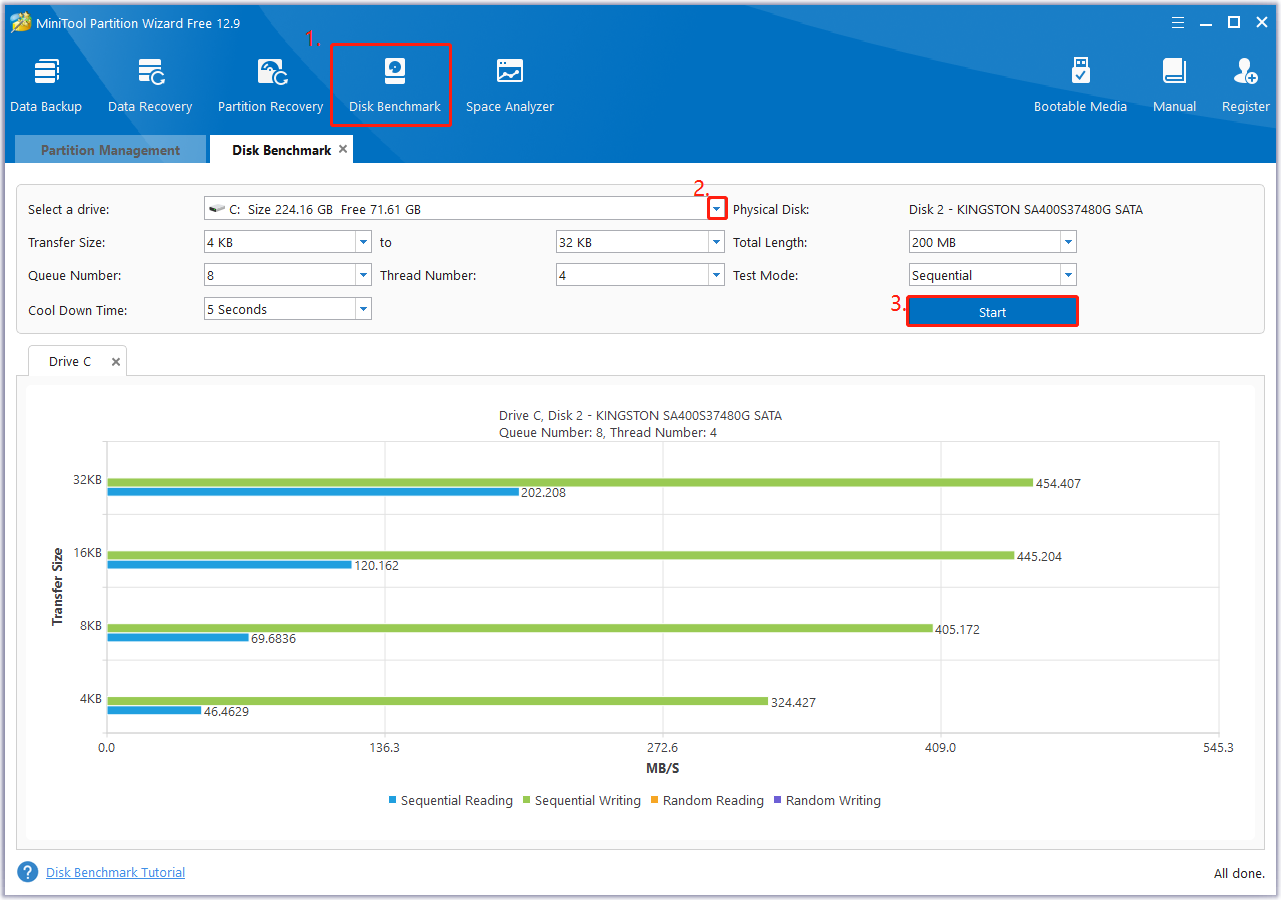
Task: Click the 4KB blue reading bar
Action: pyautogui.click(x=154, y=710)
